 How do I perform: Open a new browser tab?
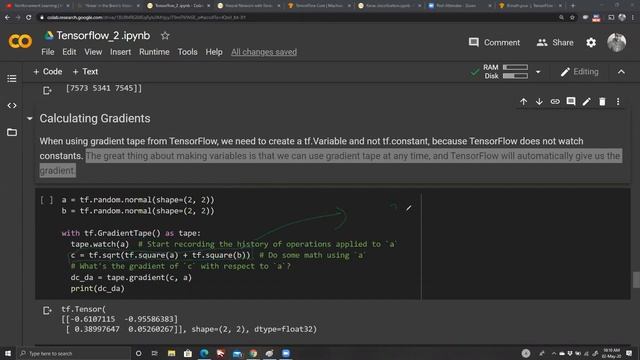point(573,6)
